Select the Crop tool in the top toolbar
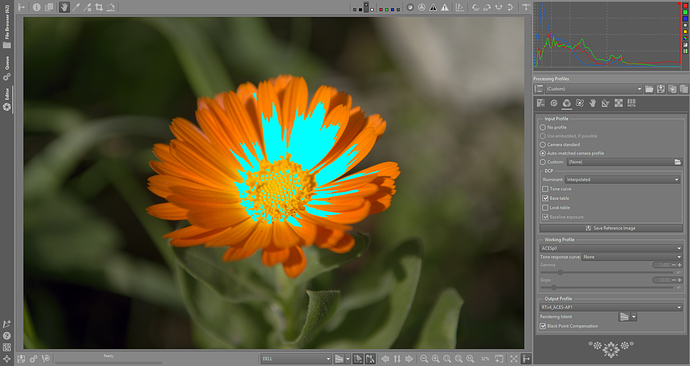The image size is (690, 366). (x=99, y=7)
